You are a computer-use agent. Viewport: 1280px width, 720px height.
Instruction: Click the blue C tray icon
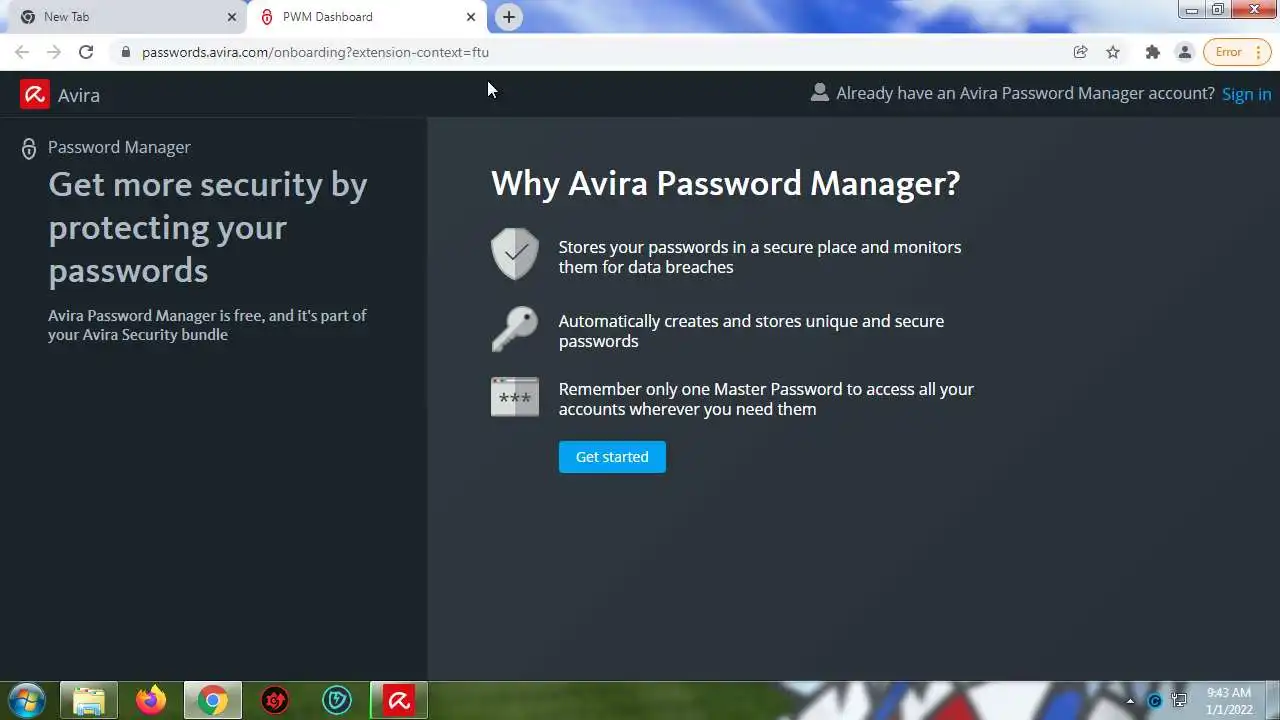tap(1155, 701)
